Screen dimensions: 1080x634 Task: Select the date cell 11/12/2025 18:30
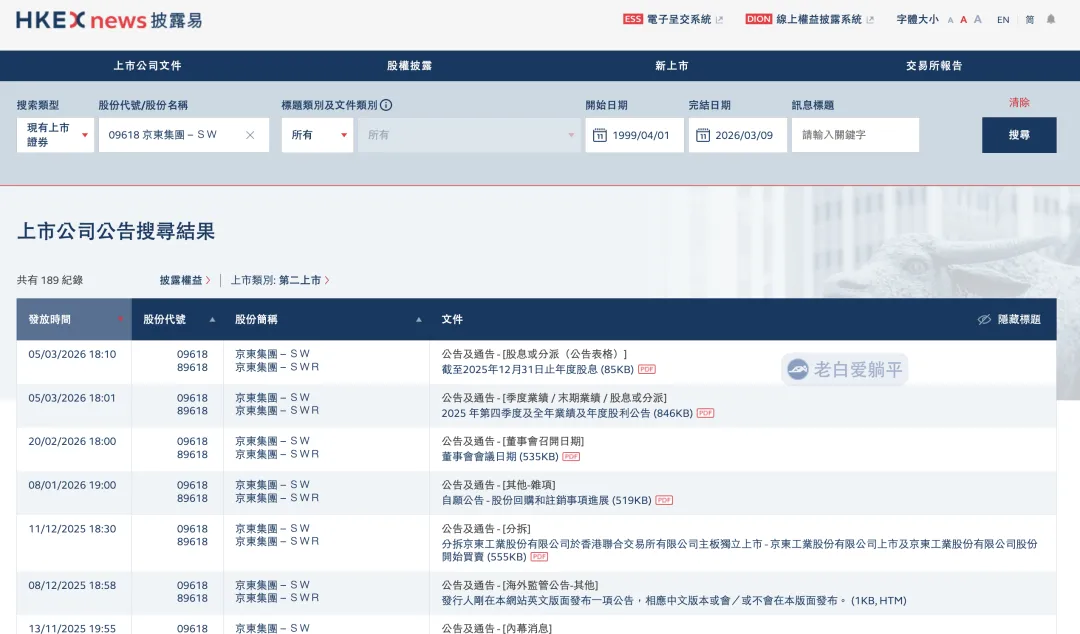[72, 529]
